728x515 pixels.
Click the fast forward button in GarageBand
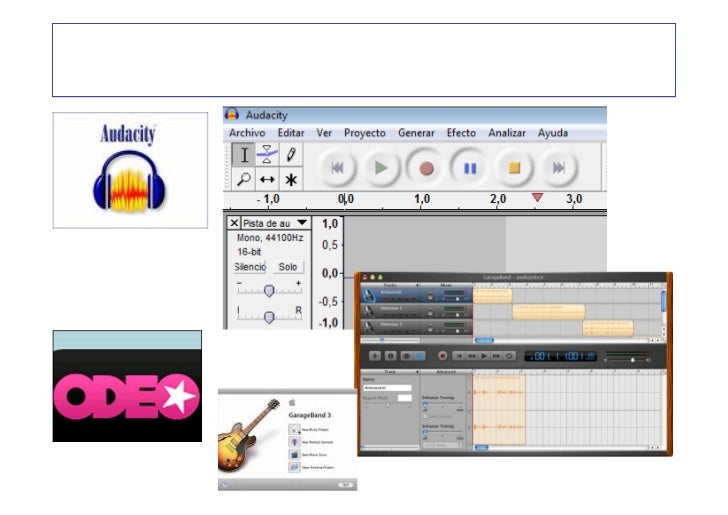click(x=496, y=356)
